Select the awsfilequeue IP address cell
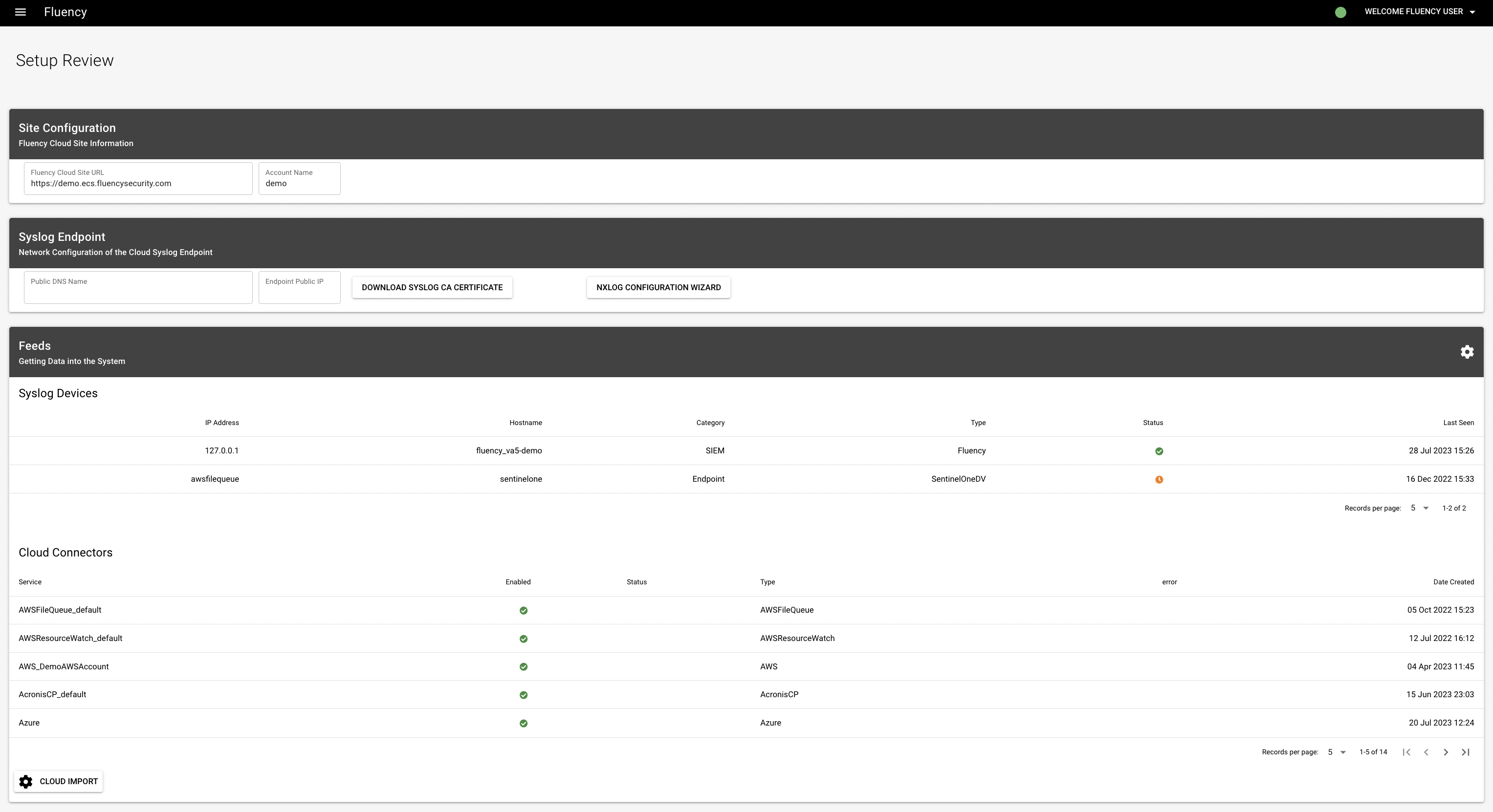Viewport: 1493px width, 812px height. coord(215,479)
